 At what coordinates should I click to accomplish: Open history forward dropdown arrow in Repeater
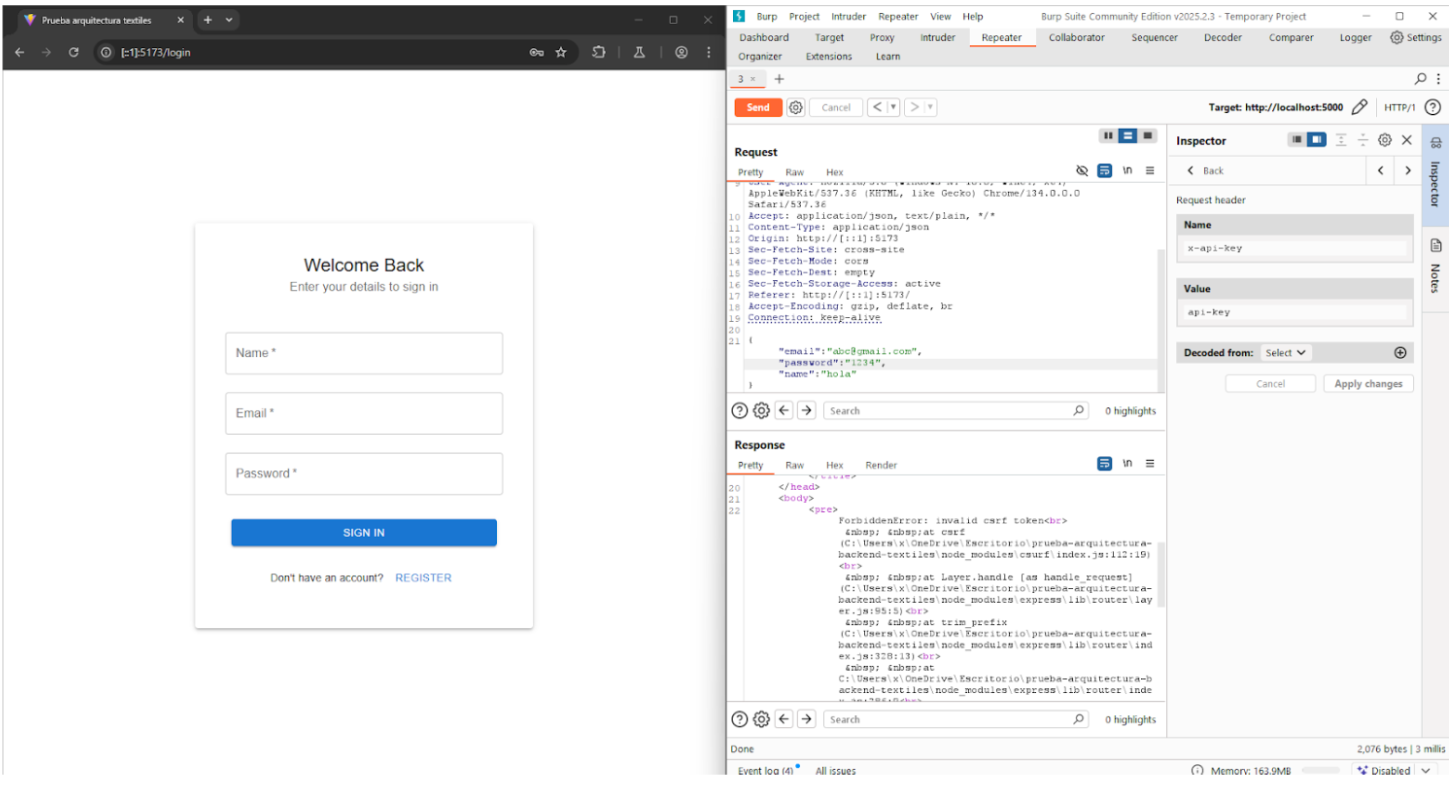pyautogui.click(x=931, y=107)
